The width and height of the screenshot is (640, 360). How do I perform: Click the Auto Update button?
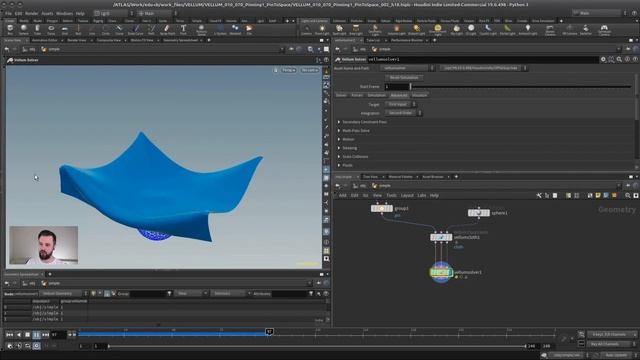coord(616,355)
